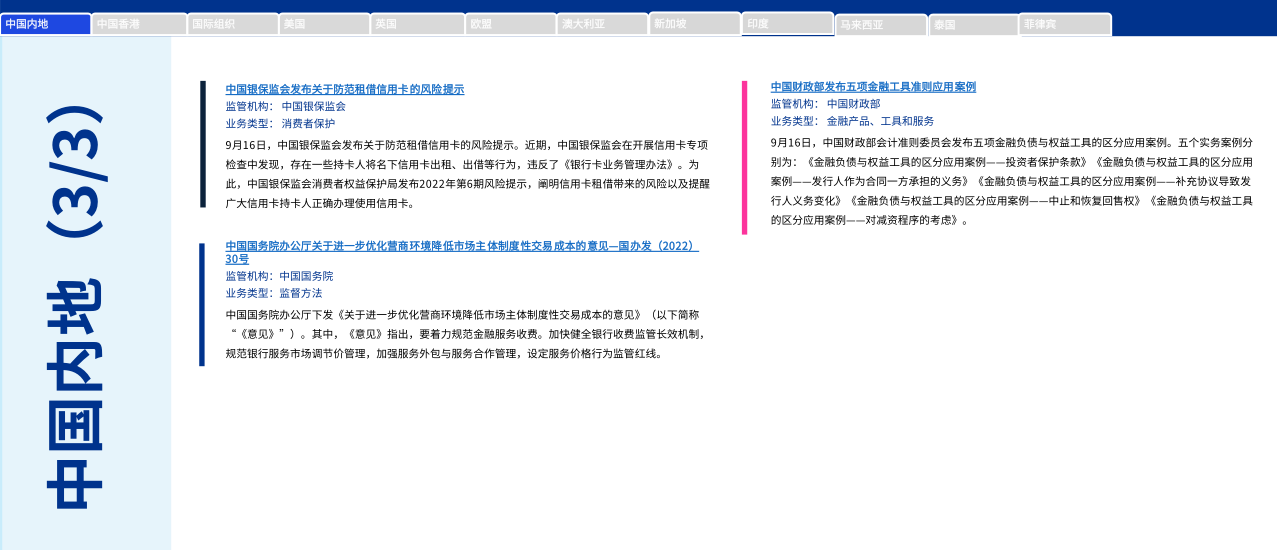This screenshot has width=1277, height=550.
Task: Select the 澳大利亚 tab
Action: 602,24
